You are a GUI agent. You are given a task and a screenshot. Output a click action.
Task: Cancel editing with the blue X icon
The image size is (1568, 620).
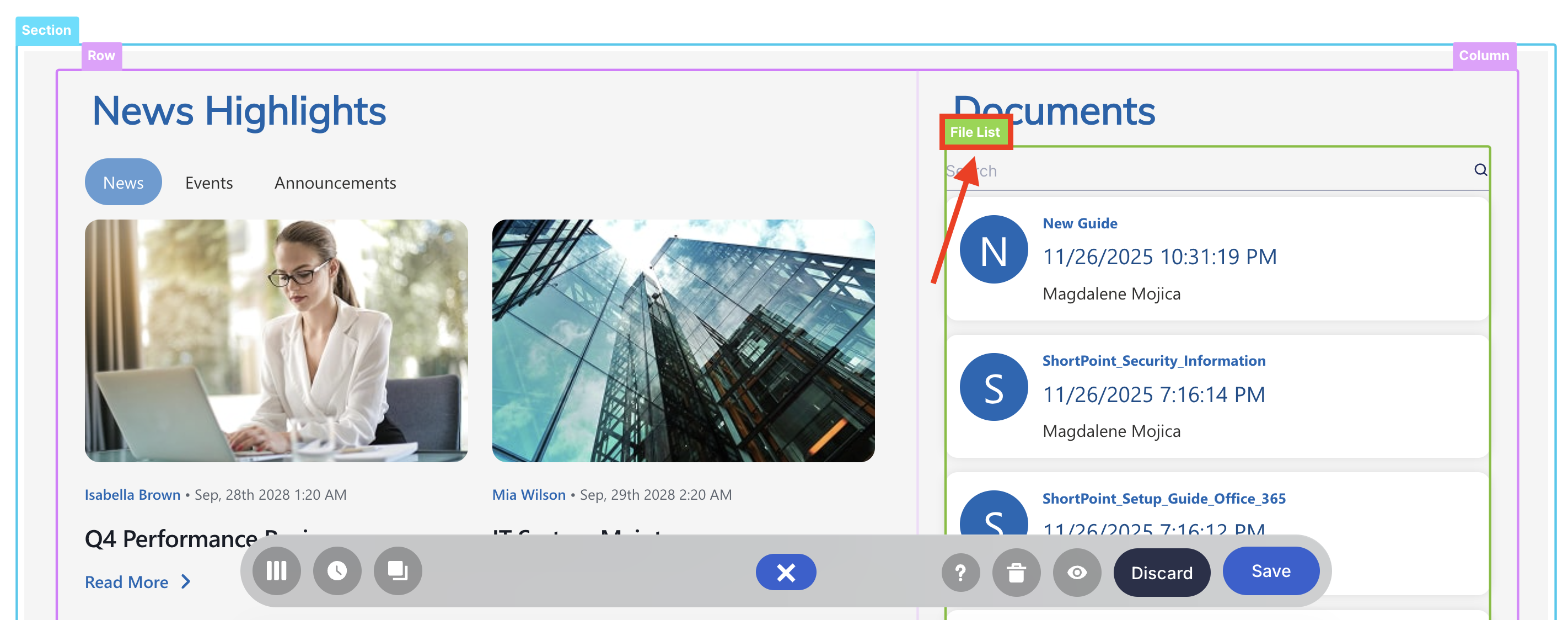pos(786,572)
